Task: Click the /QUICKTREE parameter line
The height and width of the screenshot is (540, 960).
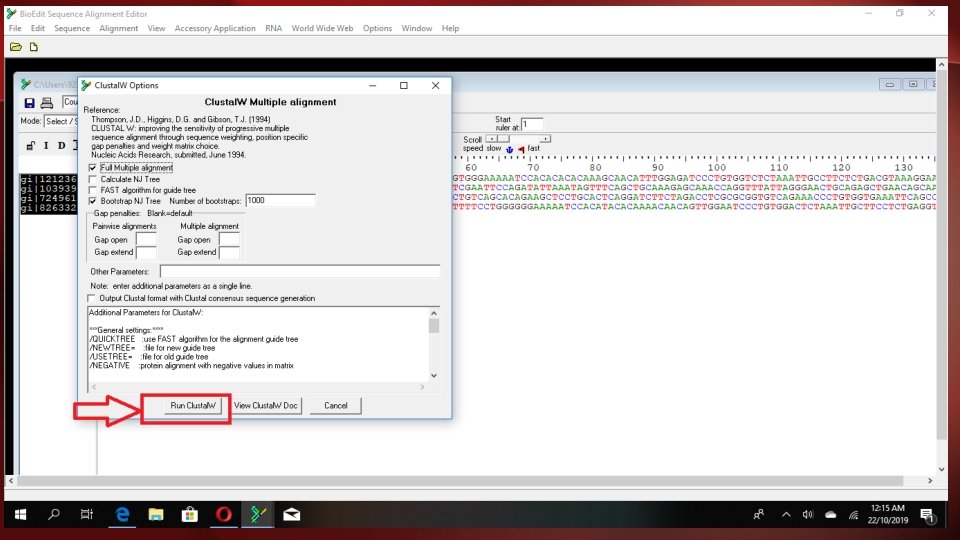Action: [x=193, y=339]
